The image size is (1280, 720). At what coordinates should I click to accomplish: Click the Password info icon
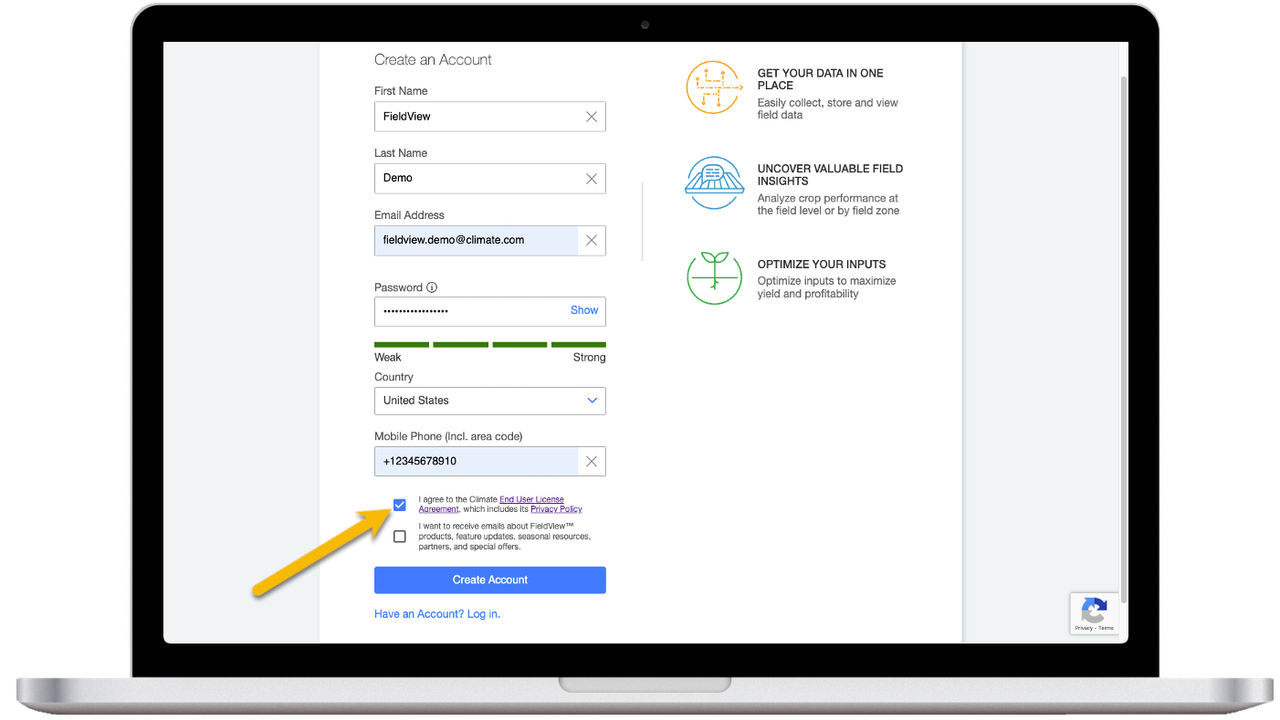coord(432,287)
